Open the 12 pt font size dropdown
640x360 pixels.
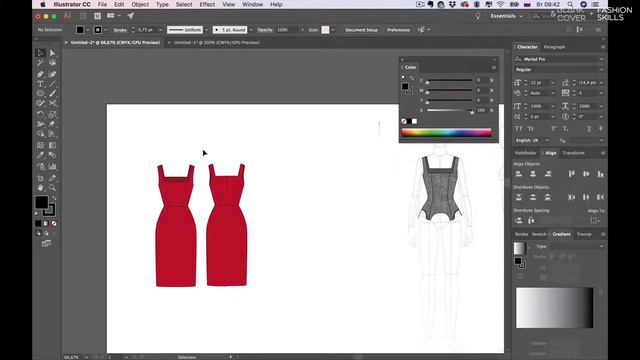click(553, 83)
